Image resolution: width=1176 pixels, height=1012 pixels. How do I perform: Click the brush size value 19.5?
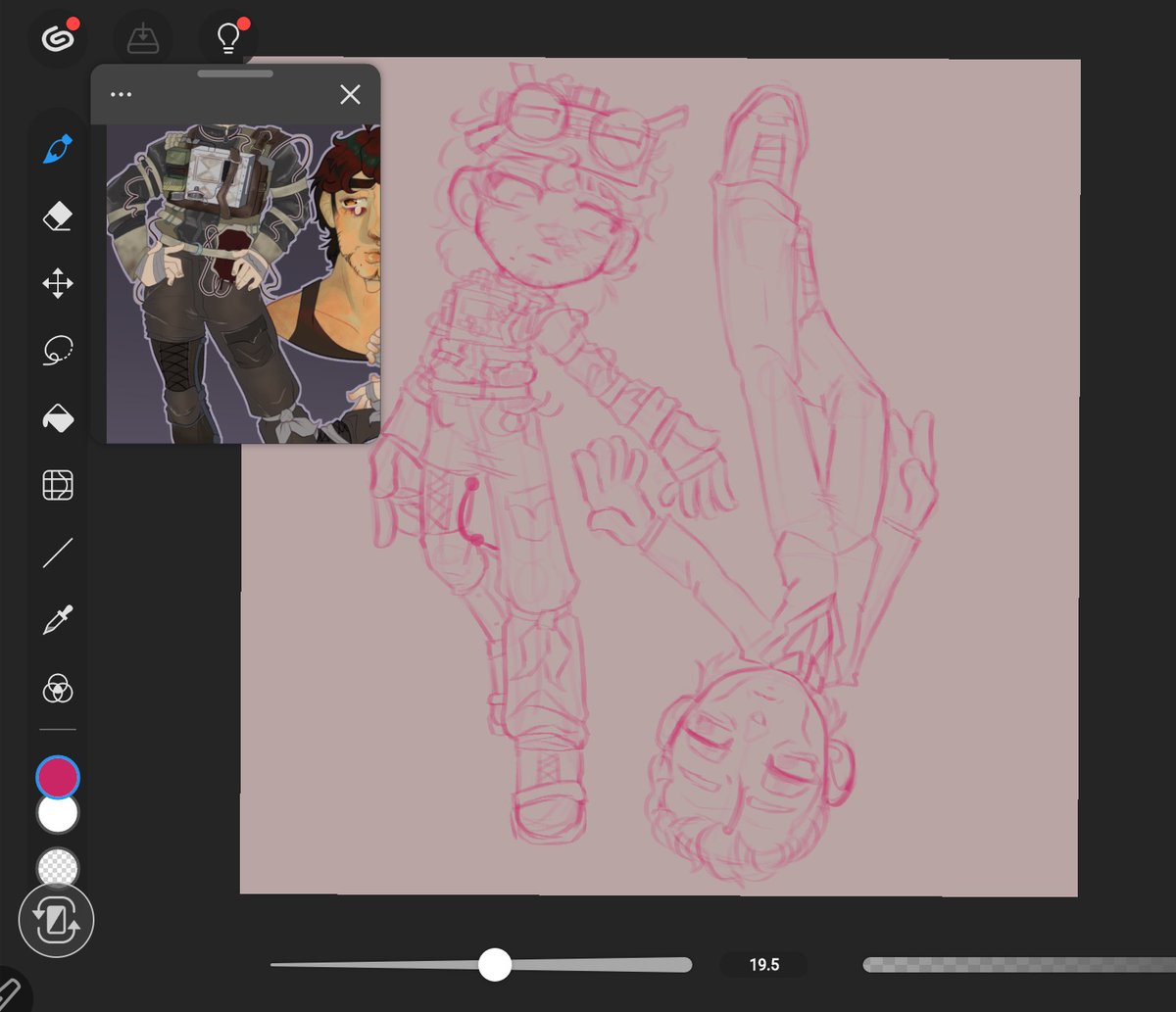point(764,965)
